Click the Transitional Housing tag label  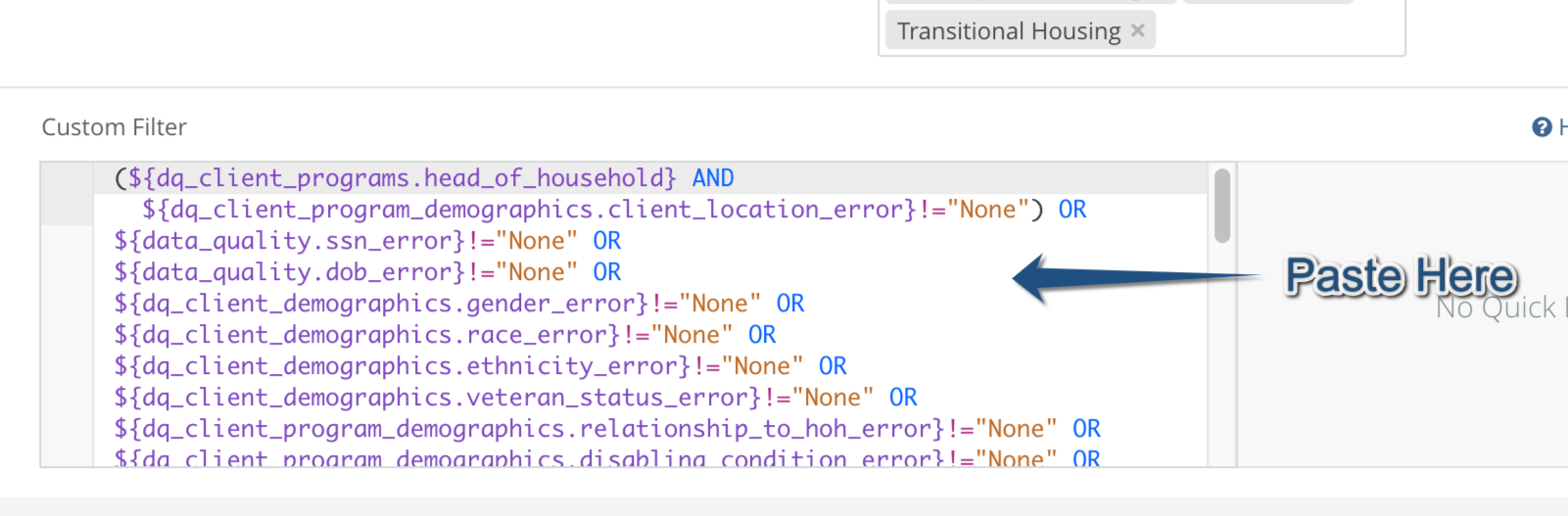1009,30
